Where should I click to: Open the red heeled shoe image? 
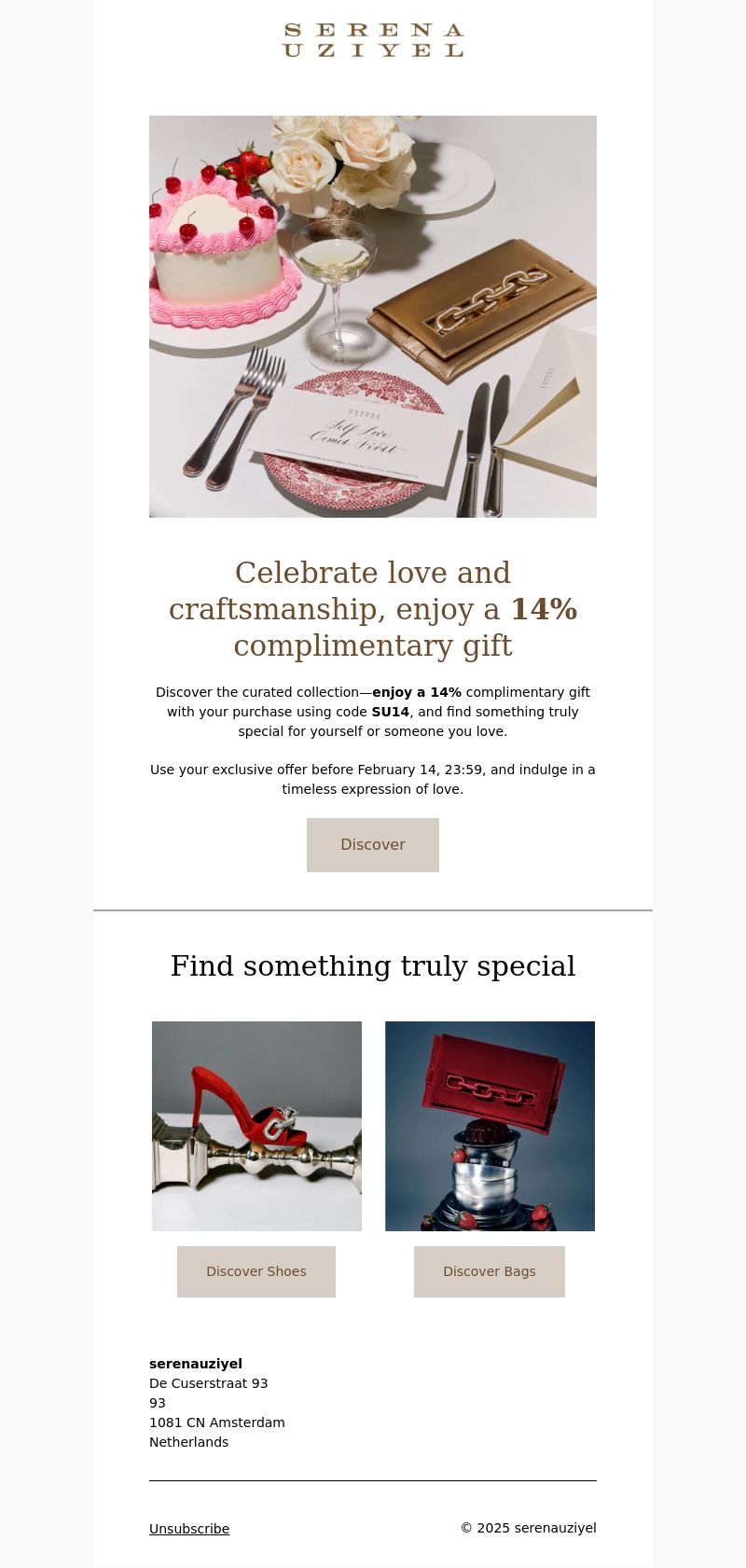pos(256,1126)
